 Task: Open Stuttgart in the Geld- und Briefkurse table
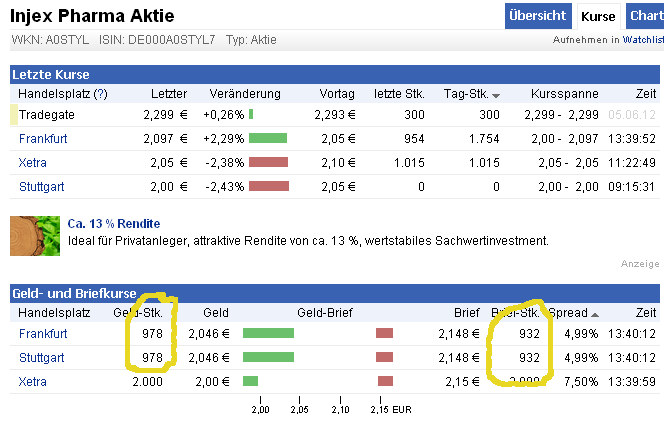(41, 357)
